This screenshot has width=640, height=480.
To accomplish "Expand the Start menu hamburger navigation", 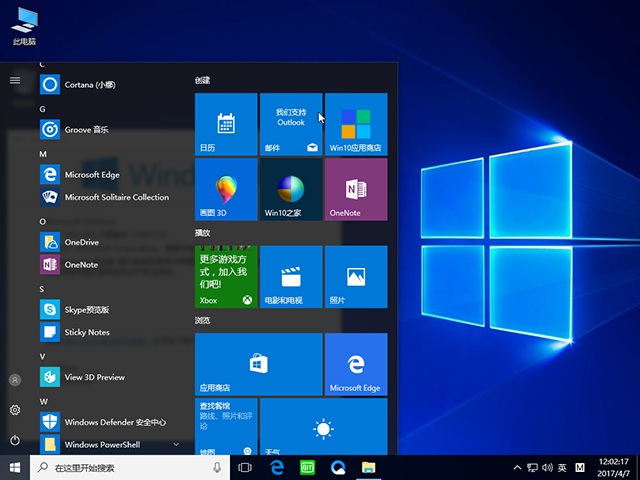I will coord(15,80).
